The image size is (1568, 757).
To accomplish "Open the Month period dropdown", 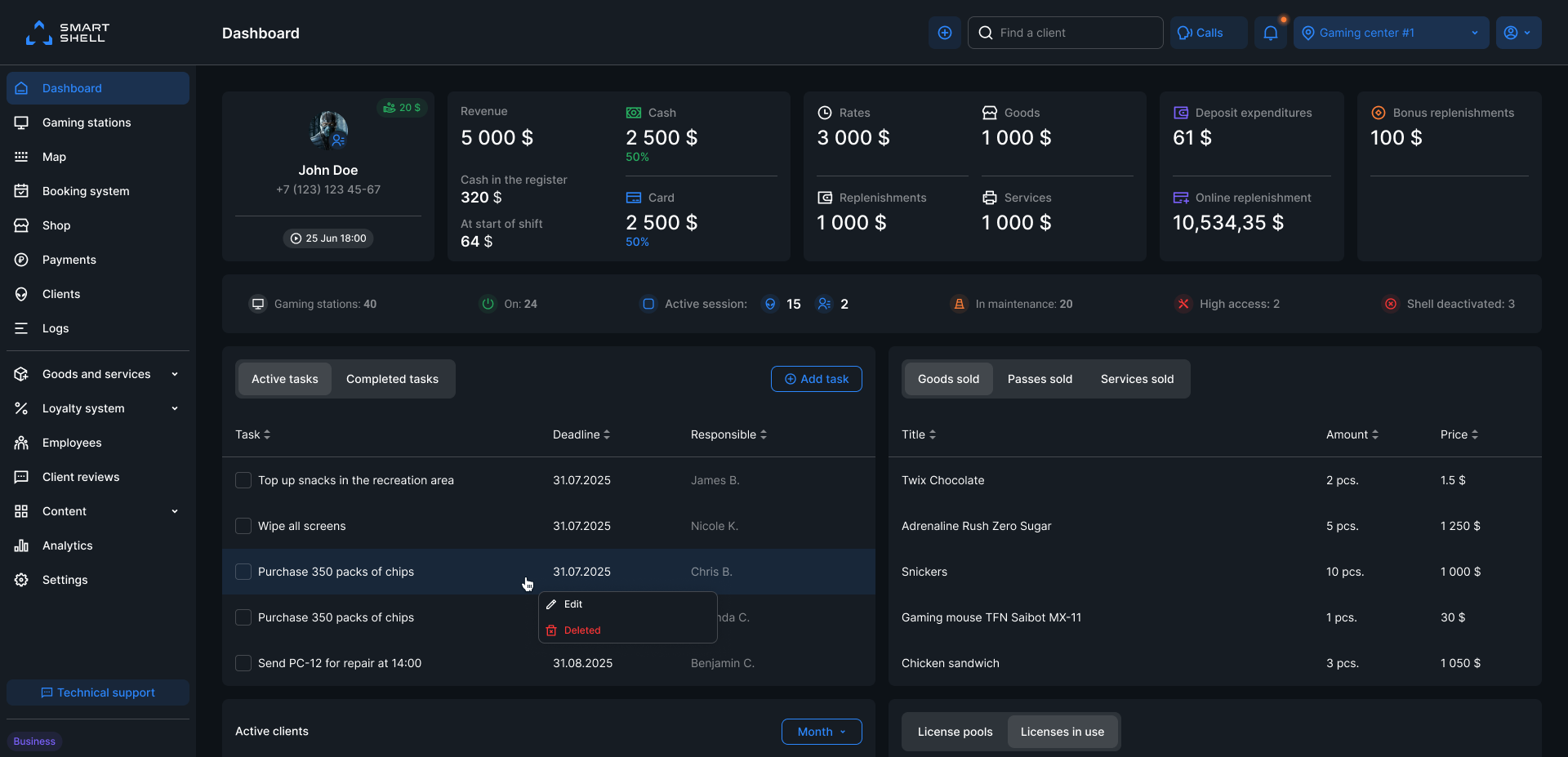I will [x=821, y=732].
